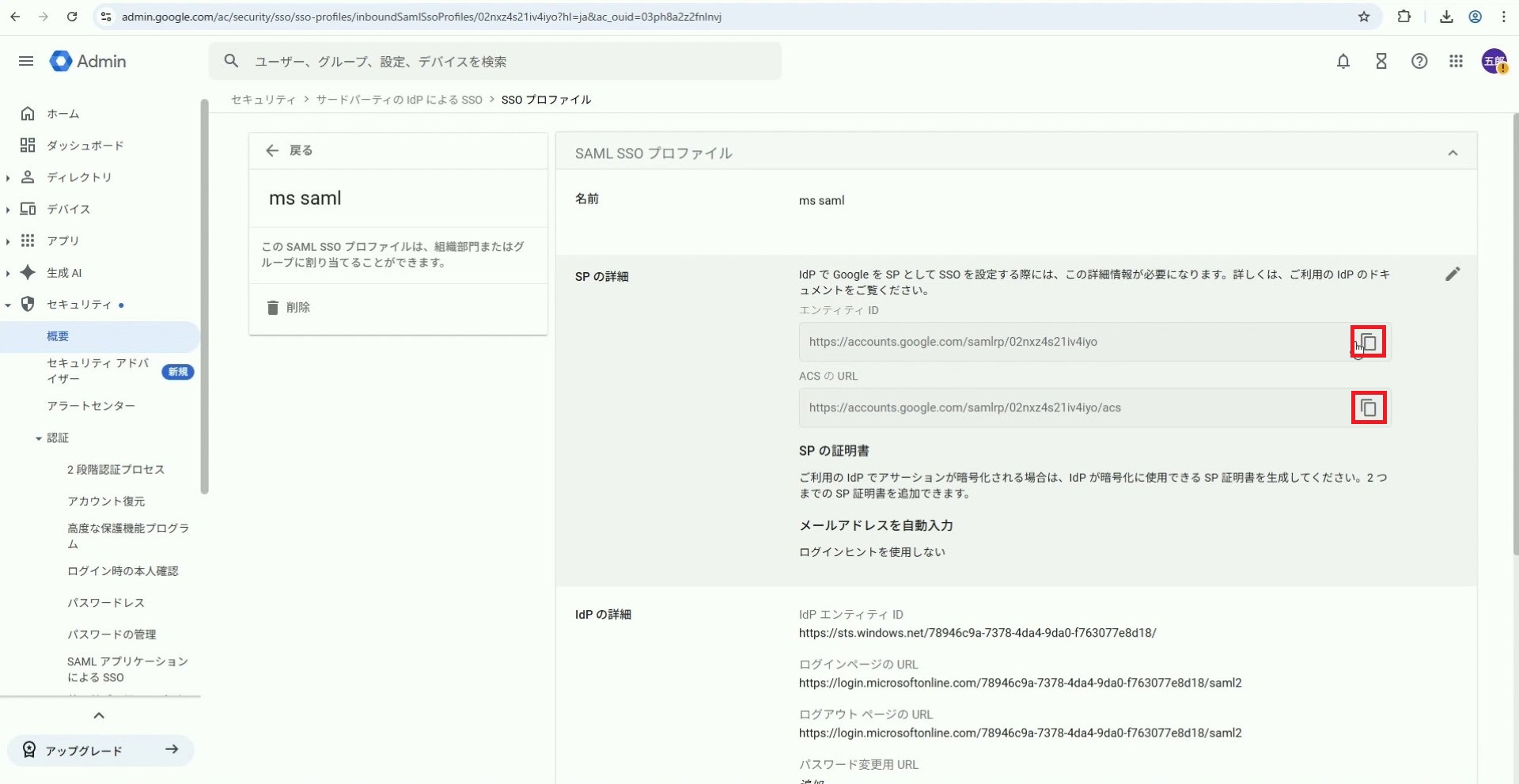Edit SP の詳細 with pencil icon

click(1453, 275)
